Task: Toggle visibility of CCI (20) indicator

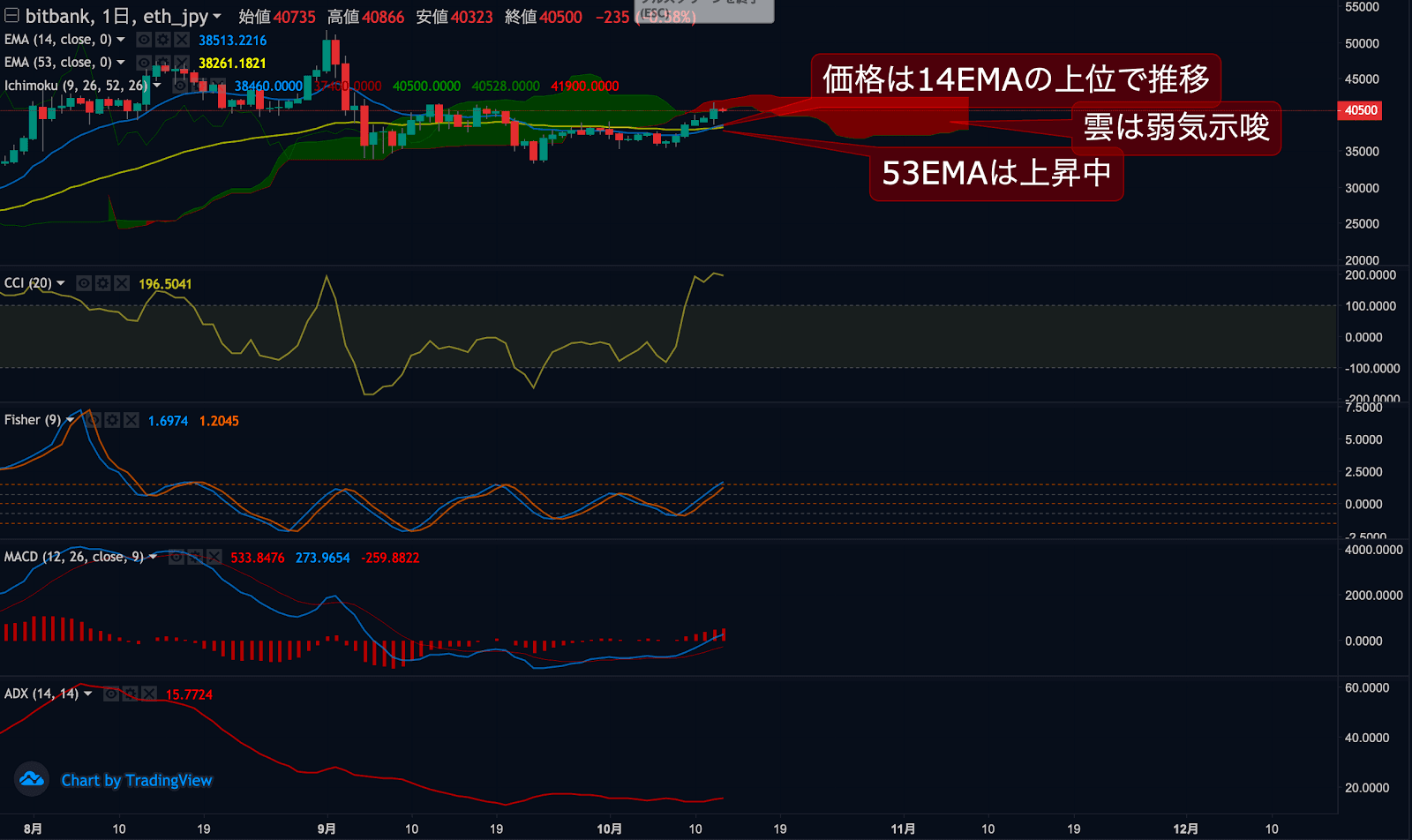Action: tap(84, 283)
